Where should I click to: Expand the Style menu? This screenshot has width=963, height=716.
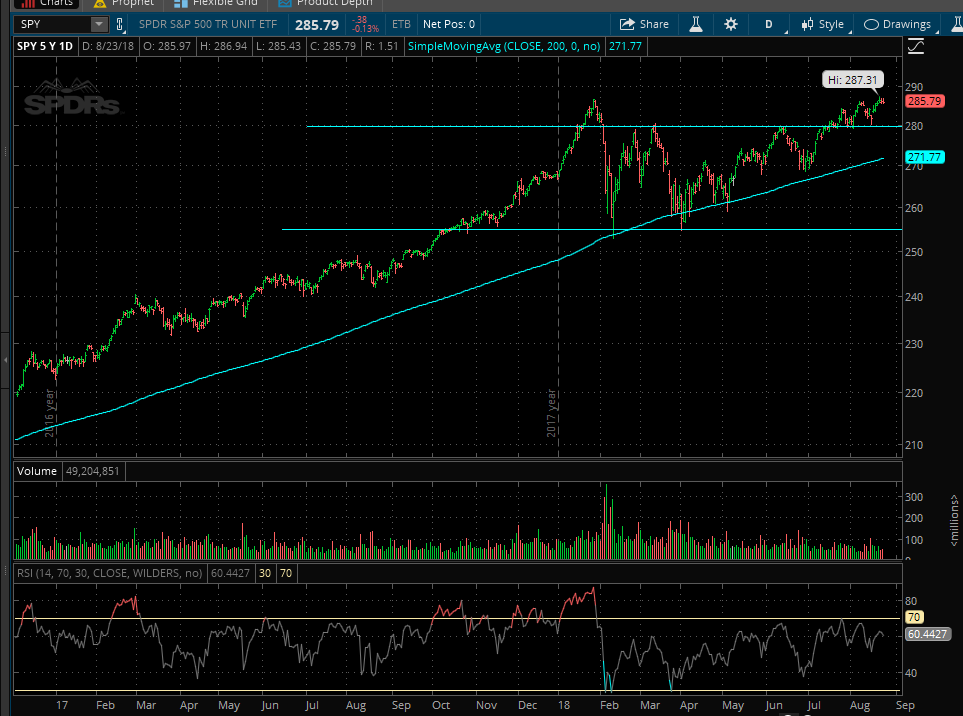click(x=826, y=25)
